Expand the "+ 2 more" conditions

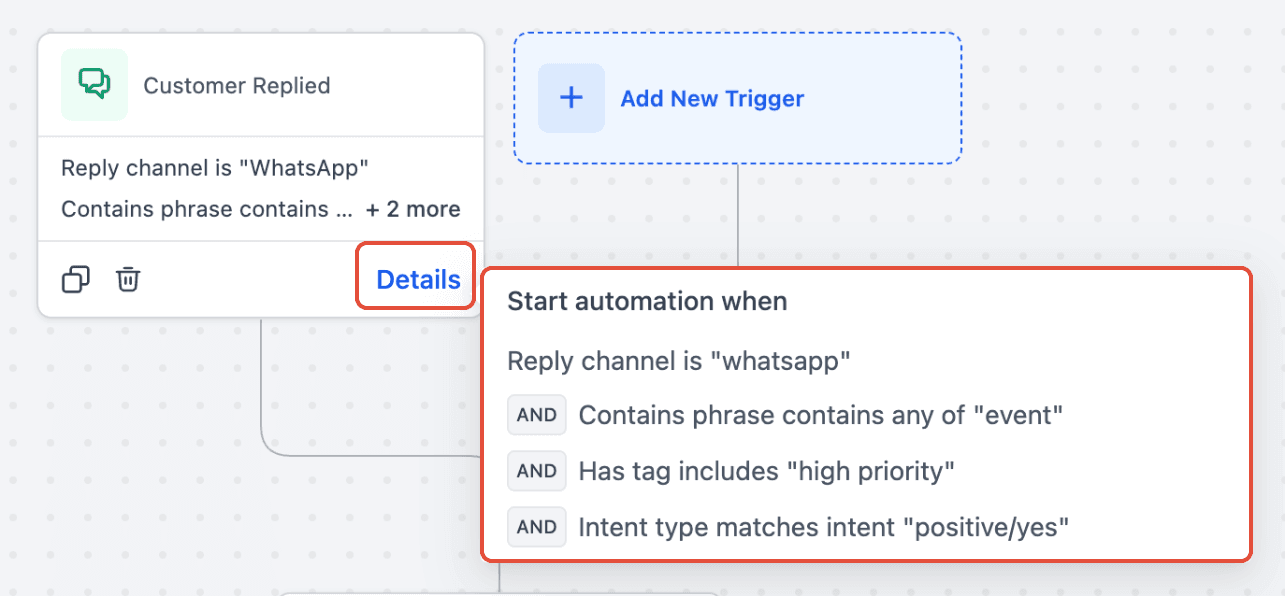(413, 209)
